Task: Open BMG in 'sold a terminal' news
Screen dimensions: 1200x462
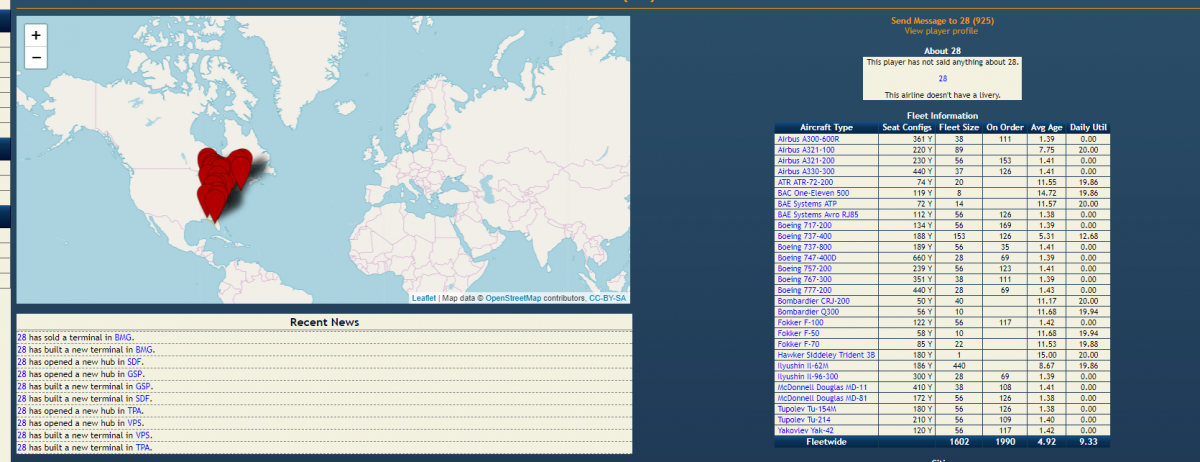Action: [x=122, y=338]
